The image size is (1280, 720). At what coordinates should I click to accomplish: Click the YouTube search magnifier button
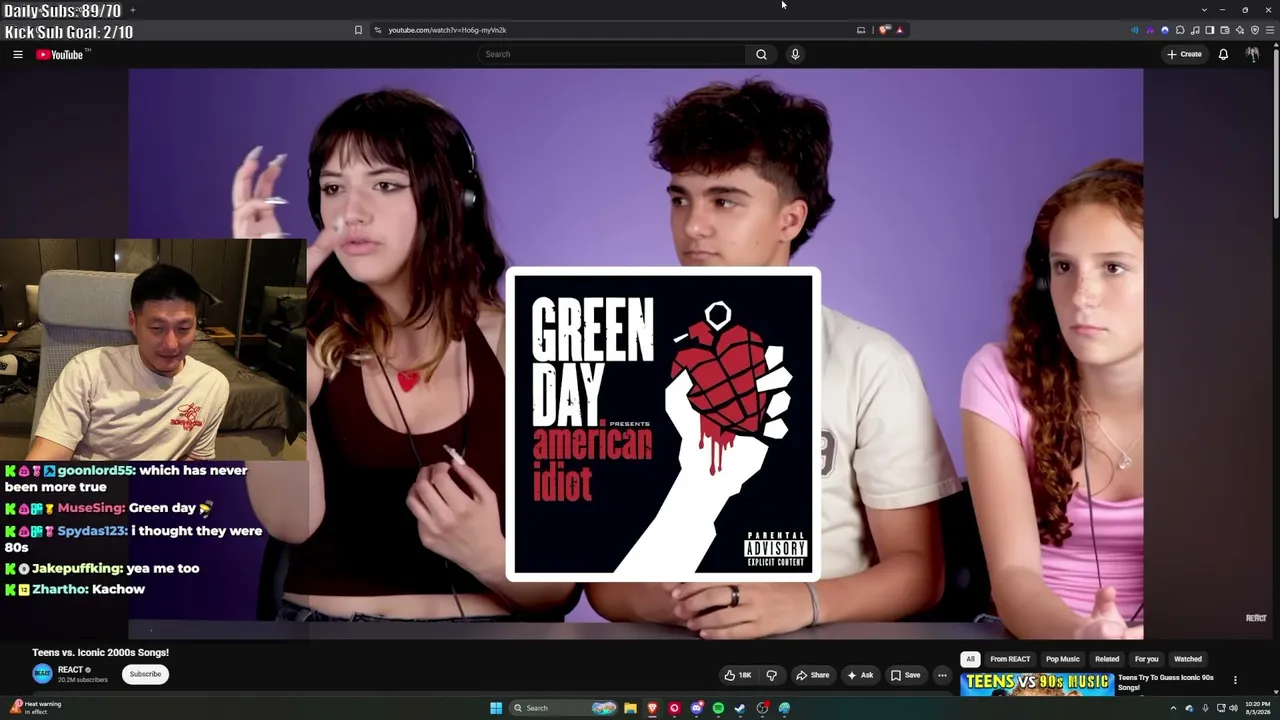click(761, 54)
